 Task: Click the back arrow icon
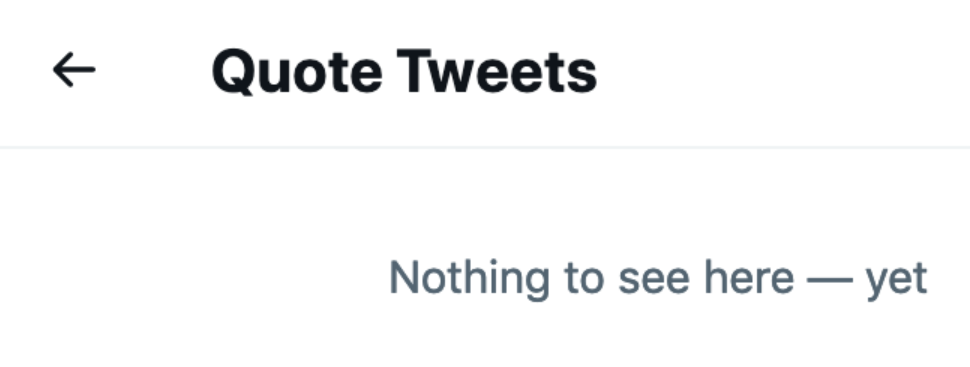(x=74, y=69)
